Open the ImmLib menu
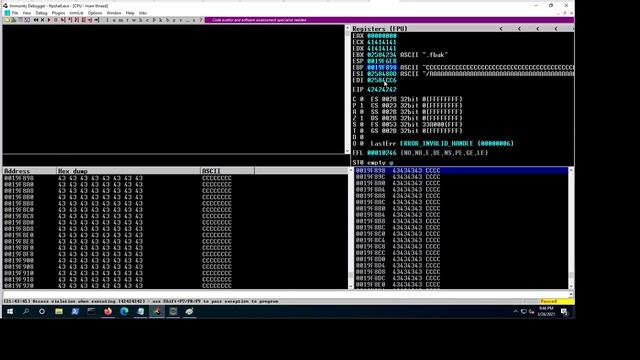The width and height of the screenshot is (640, 360). (76, 13)
